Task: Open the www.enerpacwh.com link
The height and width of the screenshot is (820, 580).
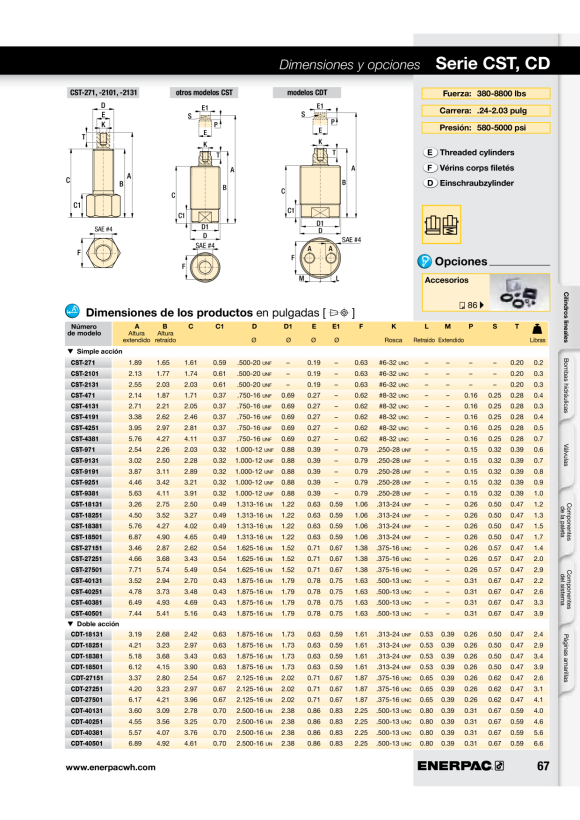Action: tap(110, 767)
